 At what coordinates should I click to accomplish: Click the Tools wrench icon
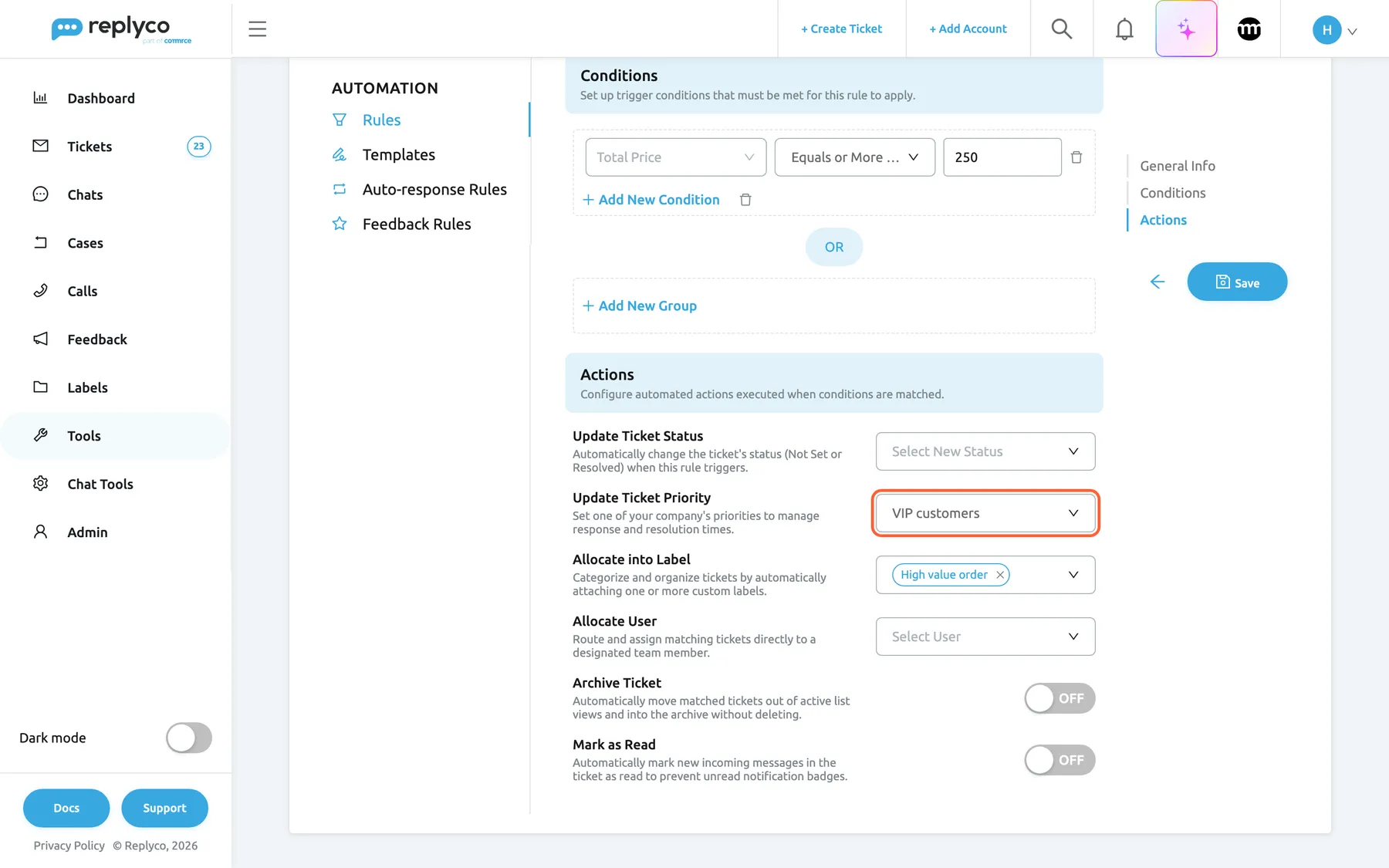[x=40, y=435]
